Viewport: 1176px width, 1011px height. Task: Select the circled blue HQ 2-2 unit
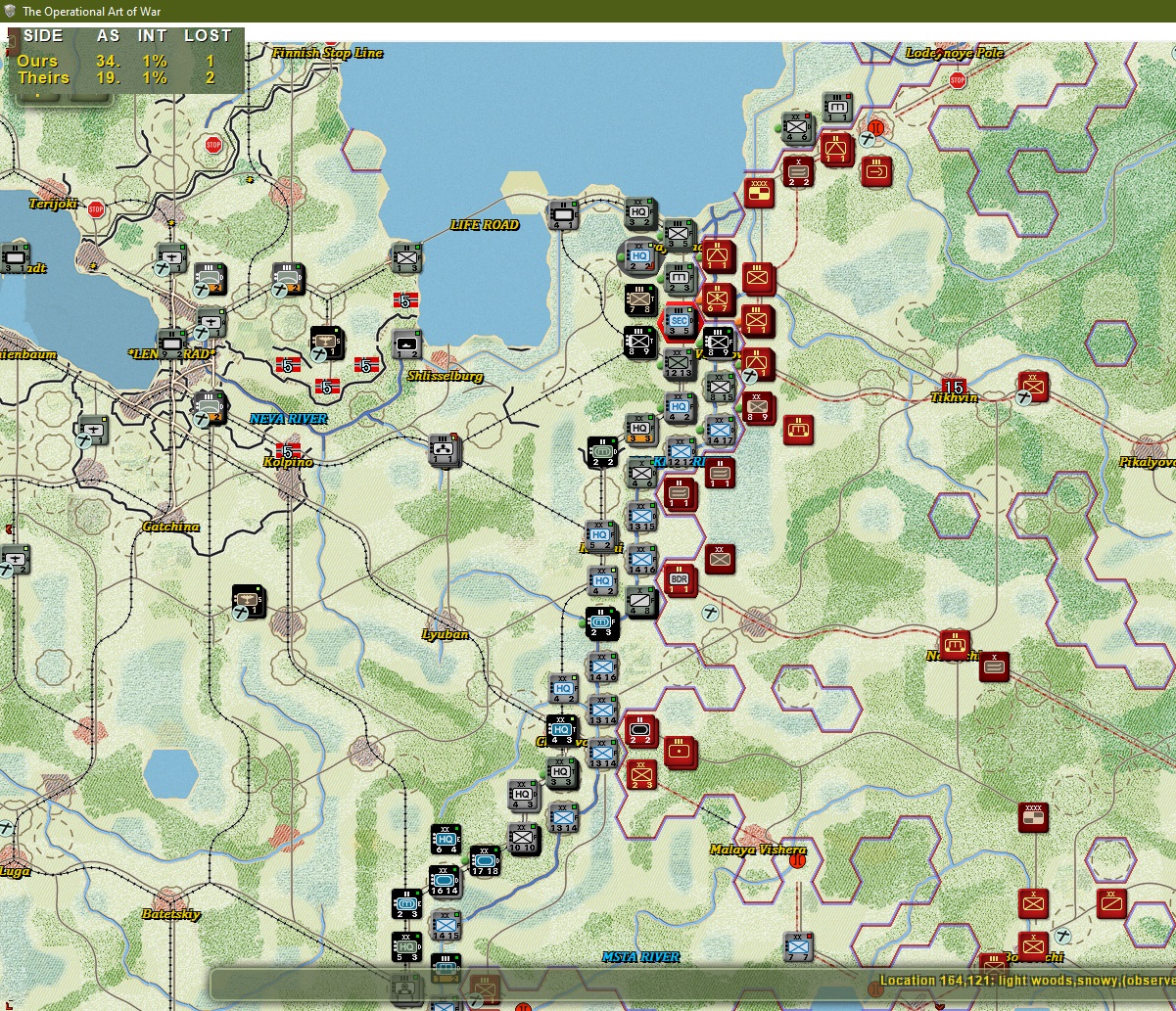click(639, 256)
